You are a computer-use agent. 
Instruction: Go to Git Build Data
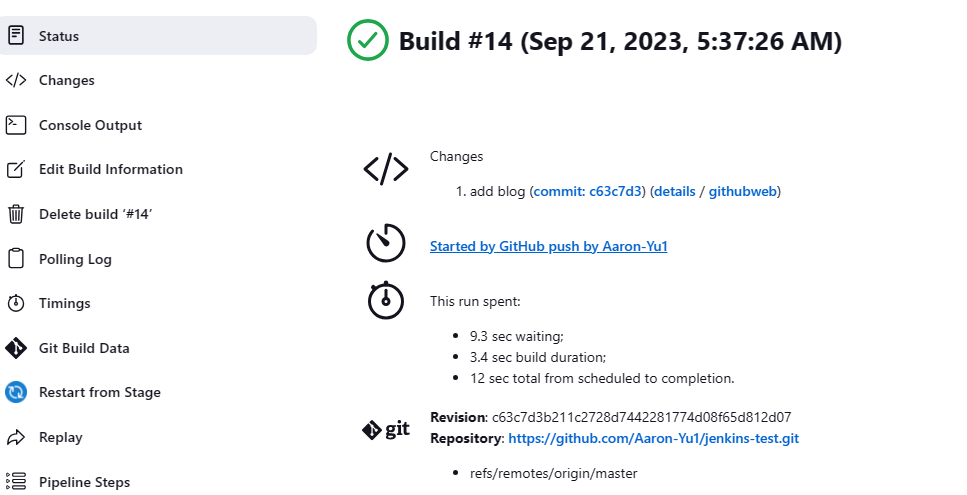84,348
